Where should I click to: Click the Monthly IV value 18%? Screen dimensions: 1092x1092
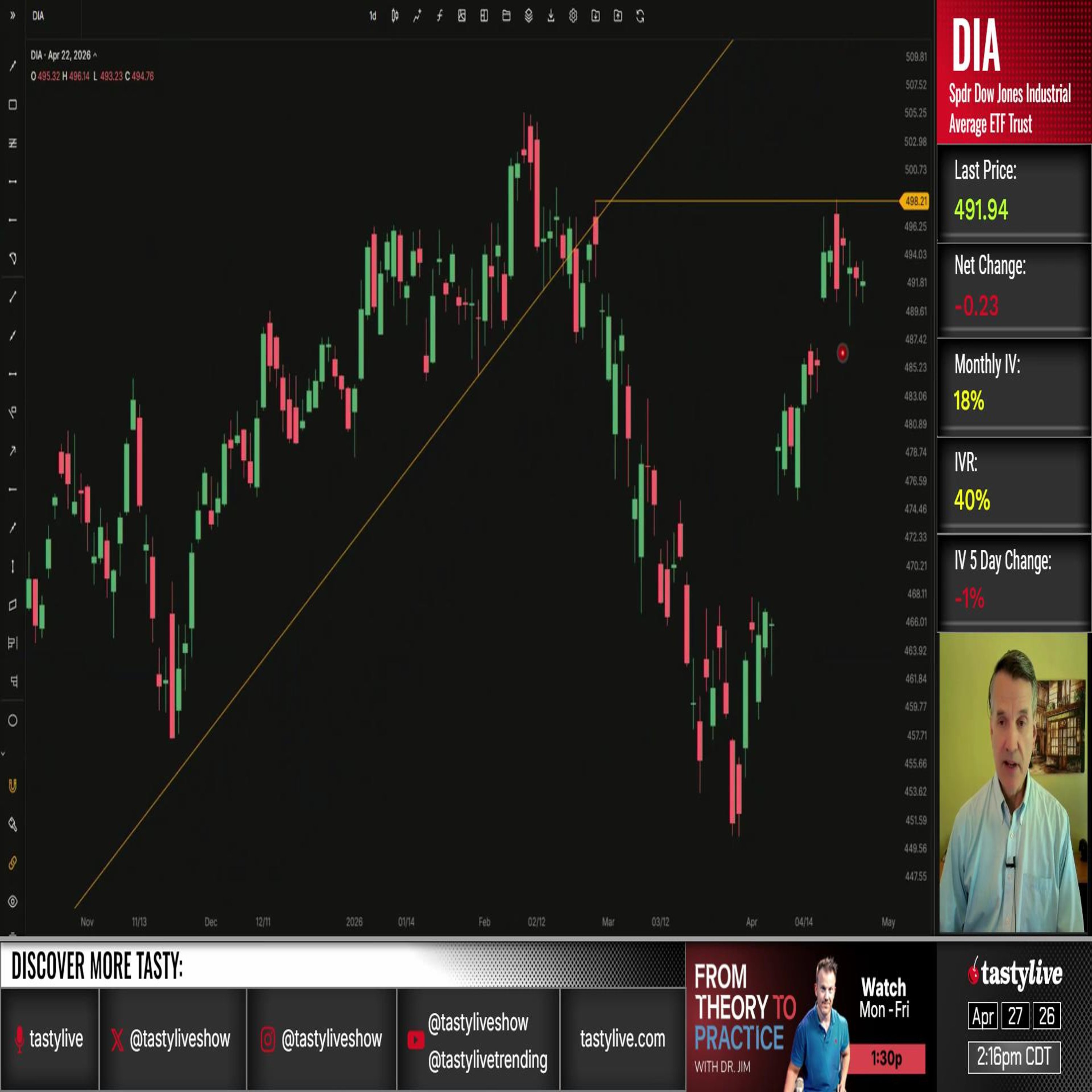[x=969, y=401]
